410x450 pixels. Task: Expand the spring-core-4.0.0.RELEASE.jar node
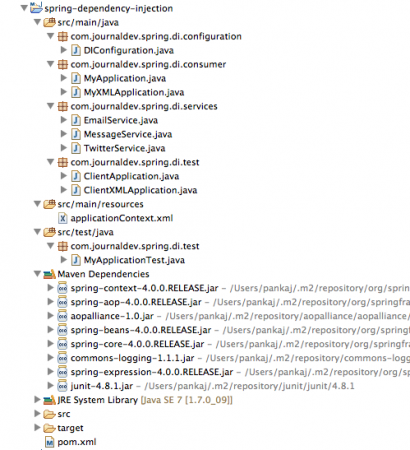[x=50, y=344]
